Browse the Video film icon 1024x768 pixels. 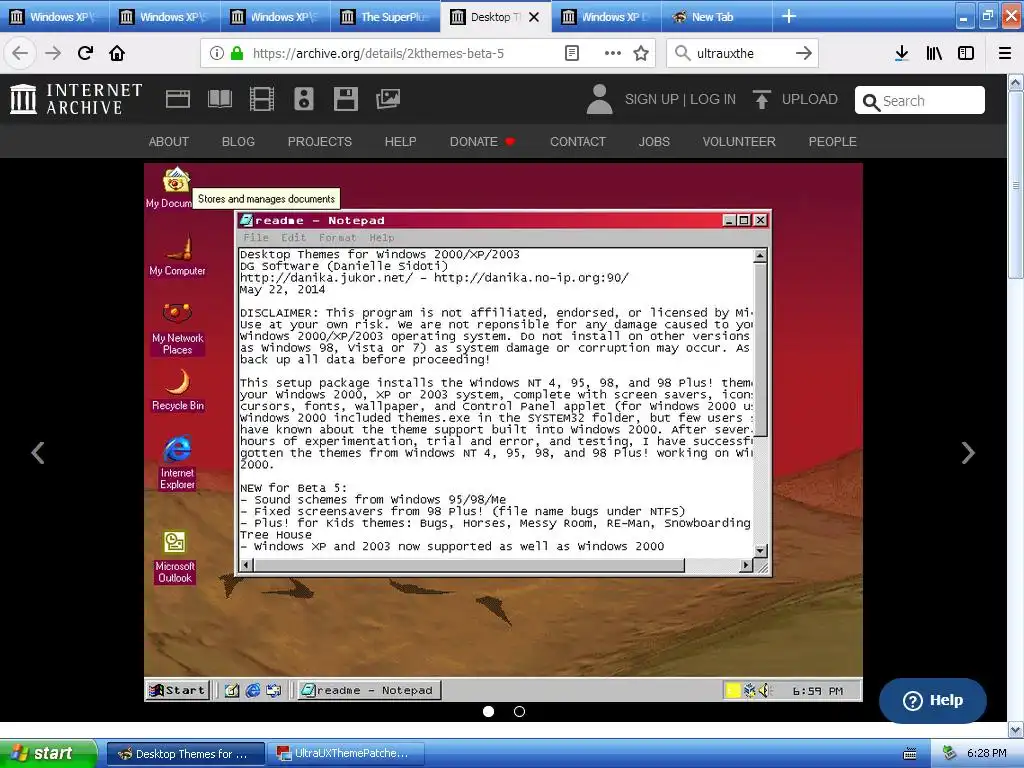(262, 99)
